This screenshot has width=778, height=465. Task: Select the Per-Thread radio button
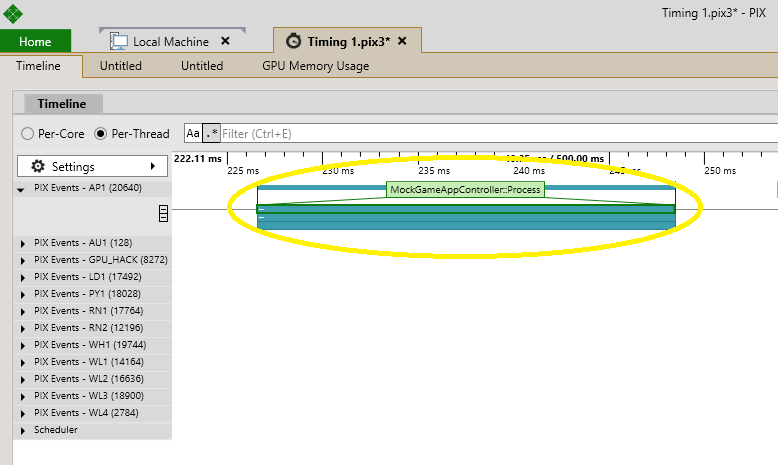tap(101, 133)
